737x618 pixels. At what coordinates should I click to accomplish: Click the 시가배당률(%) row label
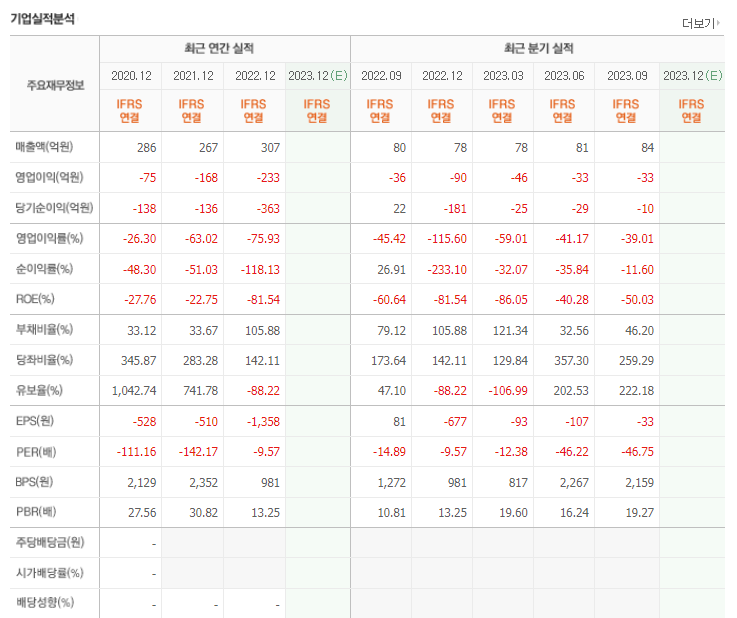[x=49, y=573]
